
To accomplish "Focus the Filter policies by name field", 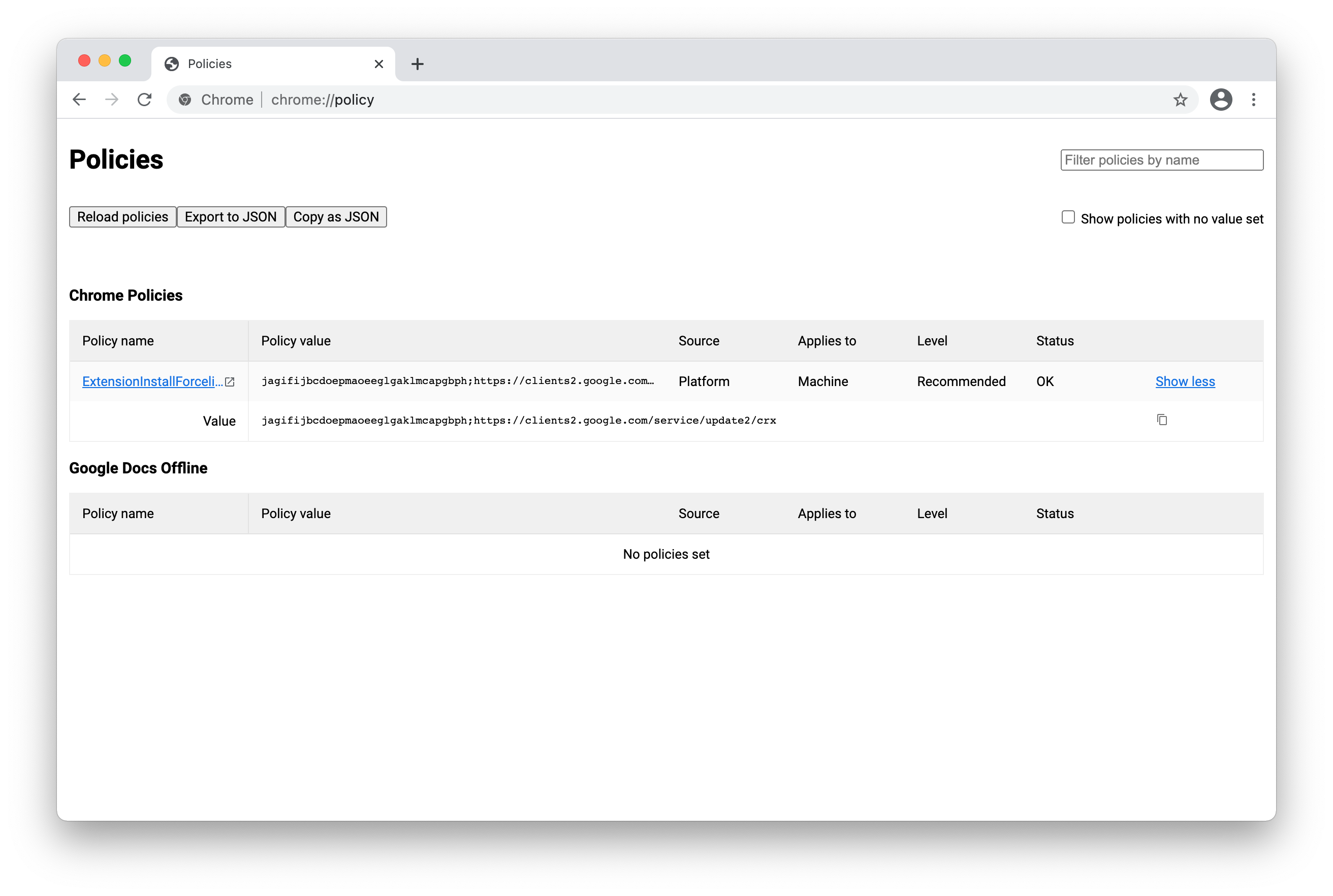I will (x=1162, y=160).
